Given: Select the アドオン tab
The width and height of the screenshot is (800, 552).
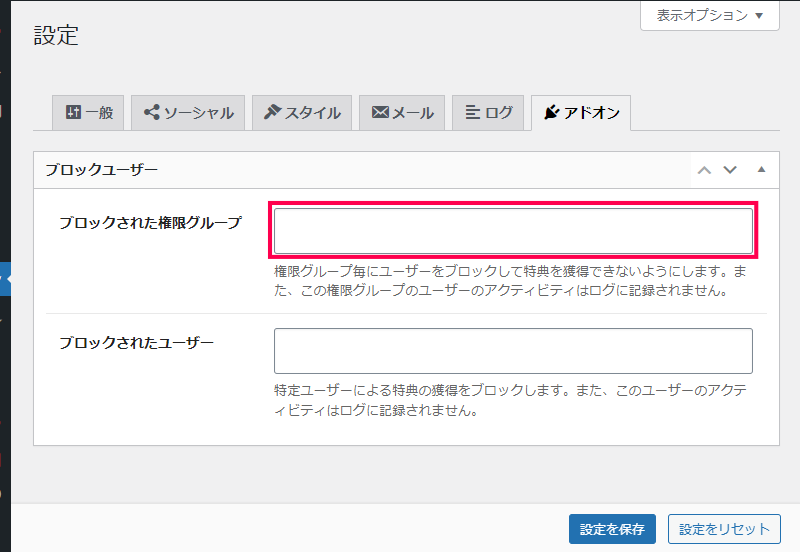Looking at the screenshot, I should [581, 112].
